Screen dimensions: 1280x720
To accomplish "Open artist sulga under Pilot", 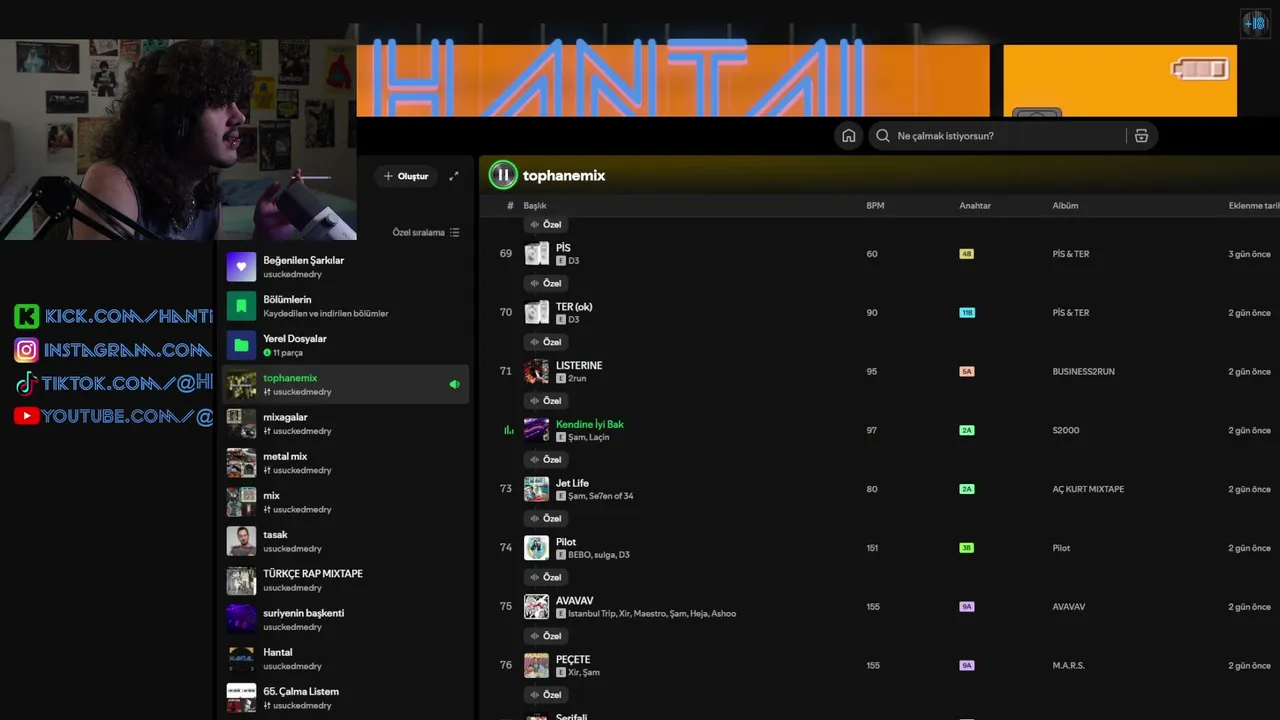I will point(605,555).
